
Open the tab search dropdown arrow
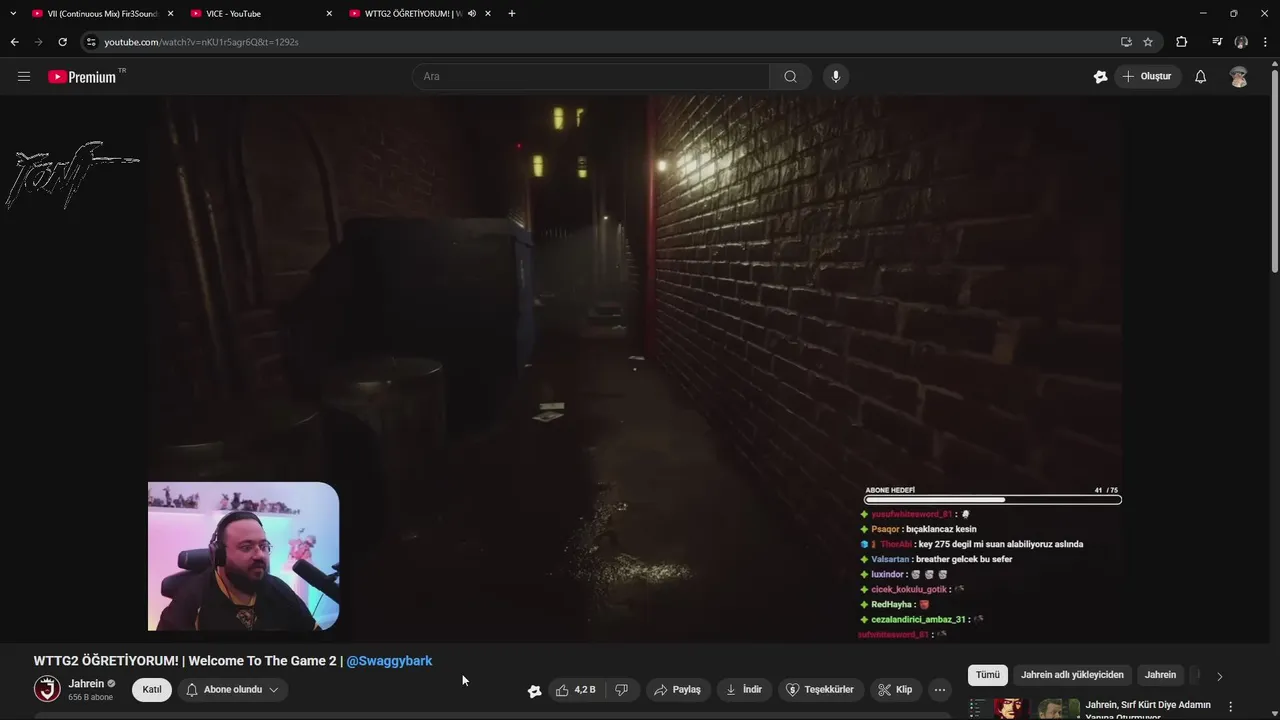click(x=13, y=14)
